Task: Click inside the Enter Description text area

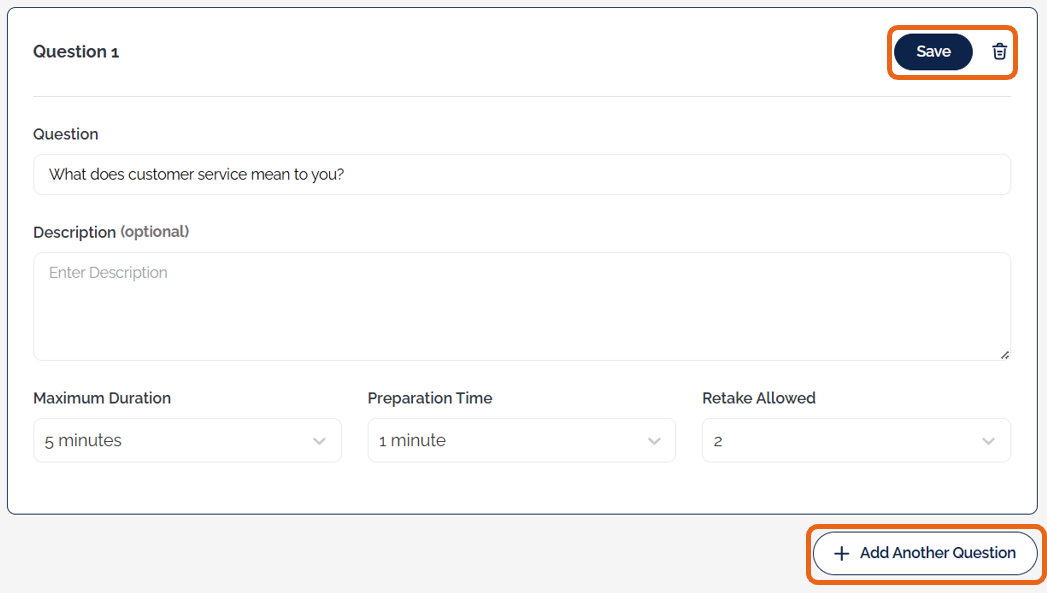Action: [x=521, y=305]
